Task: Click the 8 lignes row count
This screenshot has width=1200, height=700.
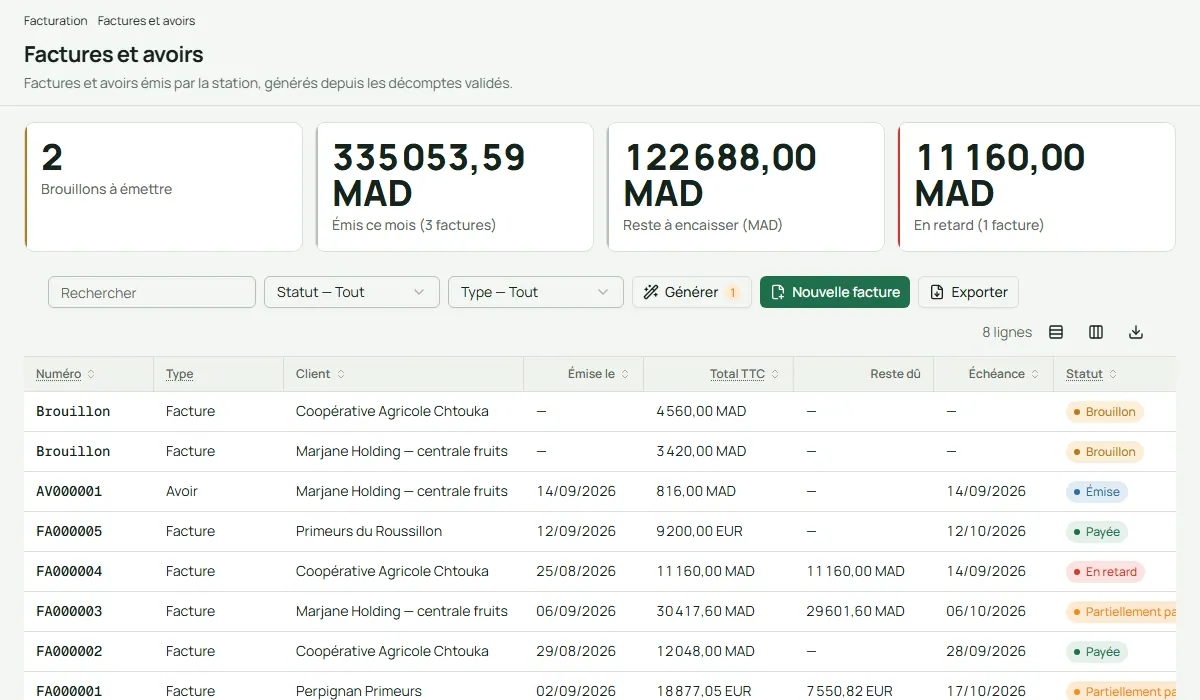Action: [1007, 332]
